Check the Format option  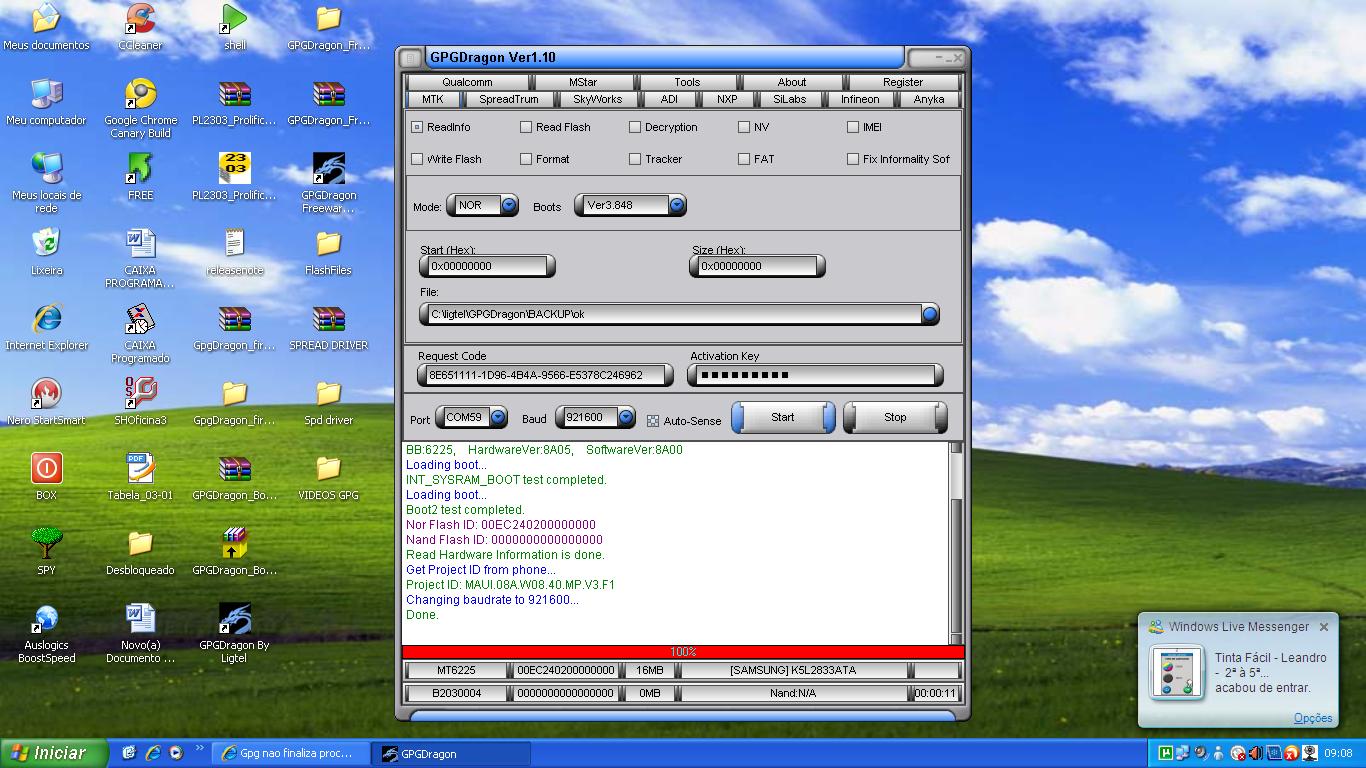(x=526, y=159)
